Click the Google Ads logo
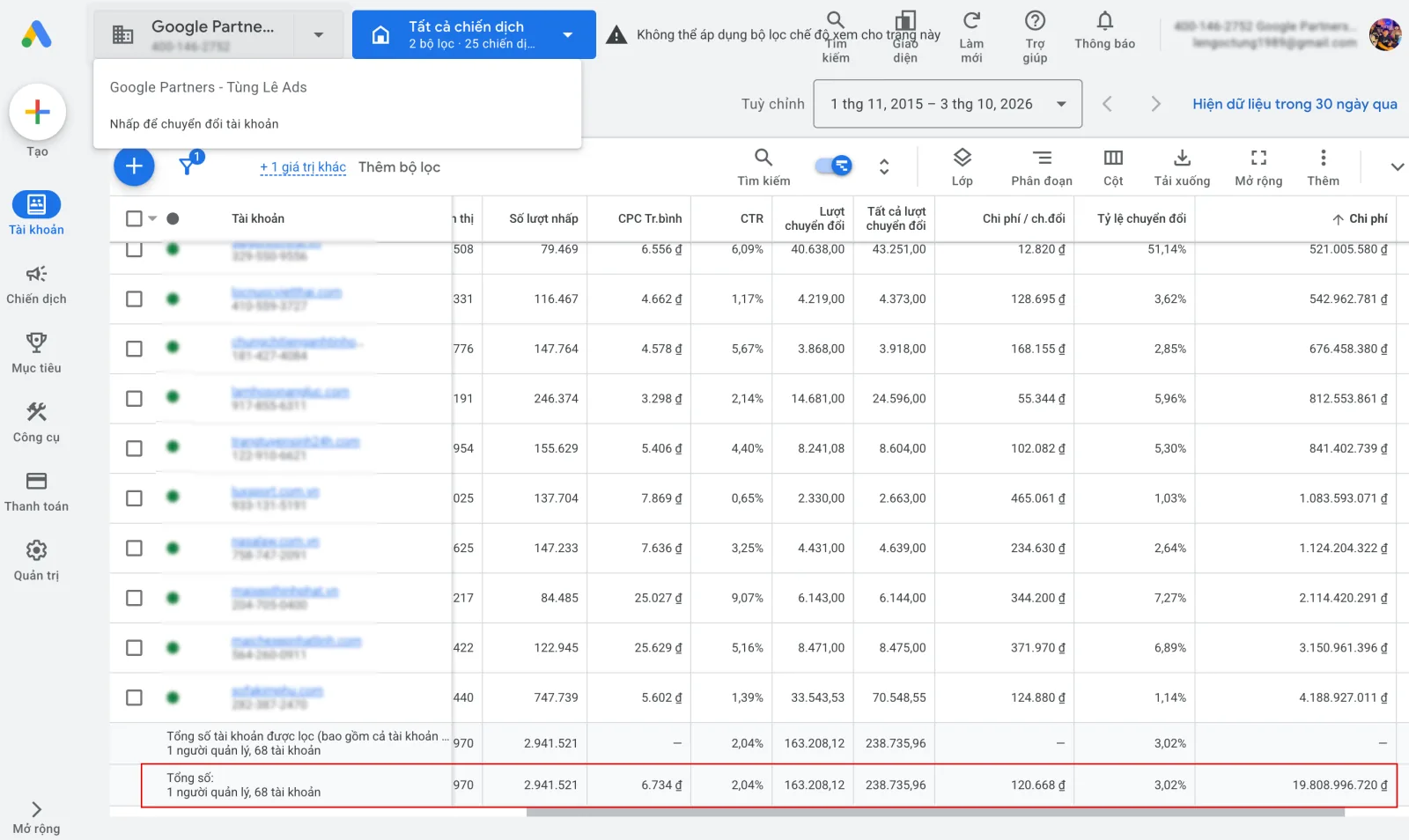The image size is (1409, 840). click(x=37, y=34)
